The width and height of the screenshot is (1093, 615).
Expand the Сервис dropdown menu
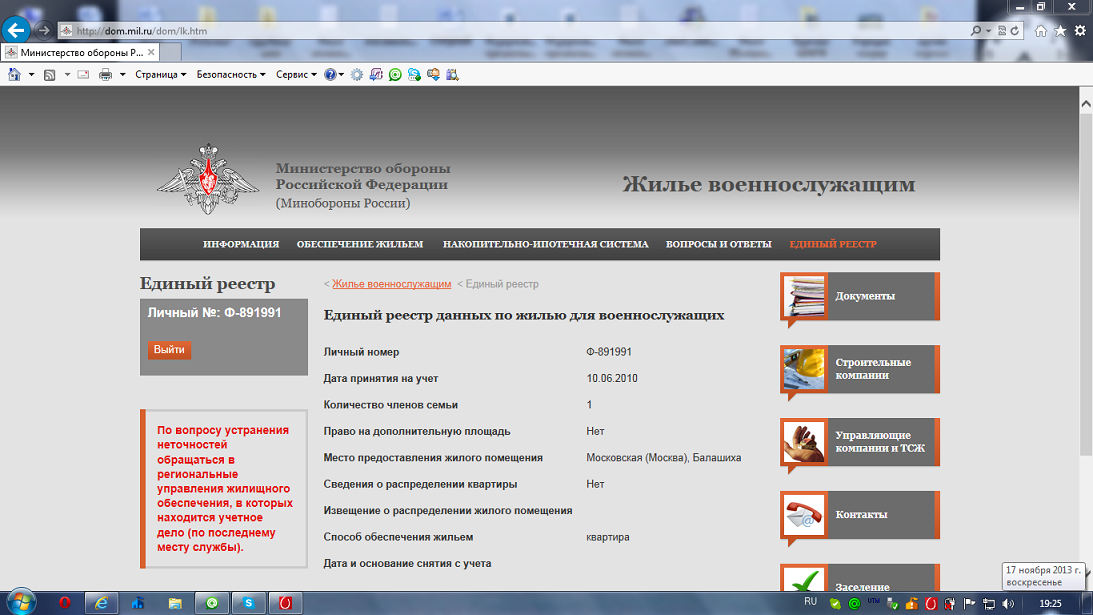pyautogui.click(x=296, y=74)
